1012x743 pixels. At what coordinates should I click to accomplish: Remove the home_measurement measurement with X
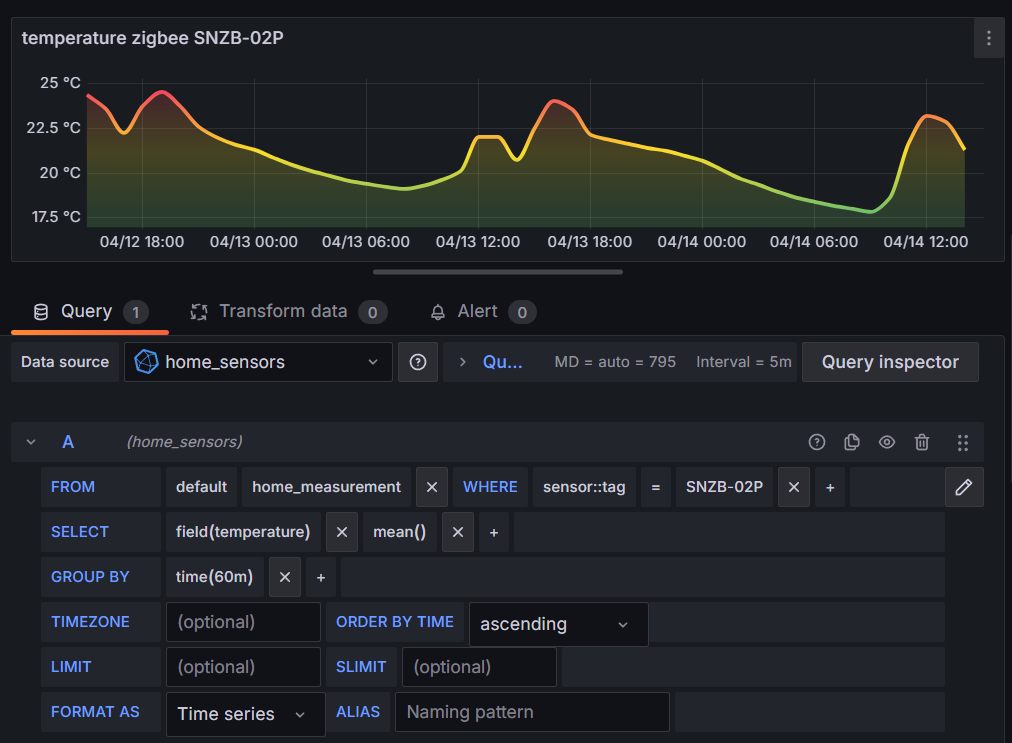click(432, 487)
